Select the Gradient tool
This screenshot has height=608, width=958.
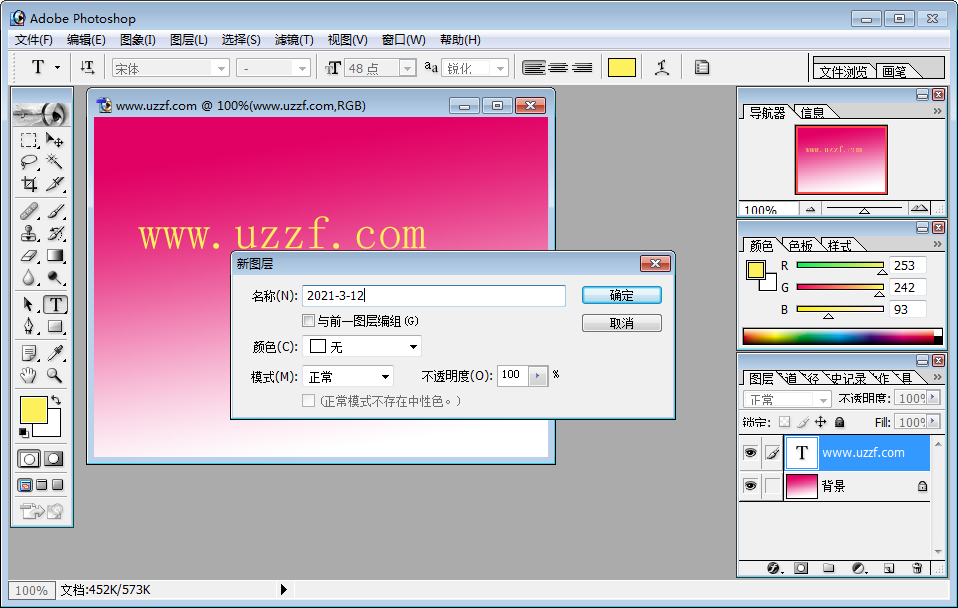point(55,255)
